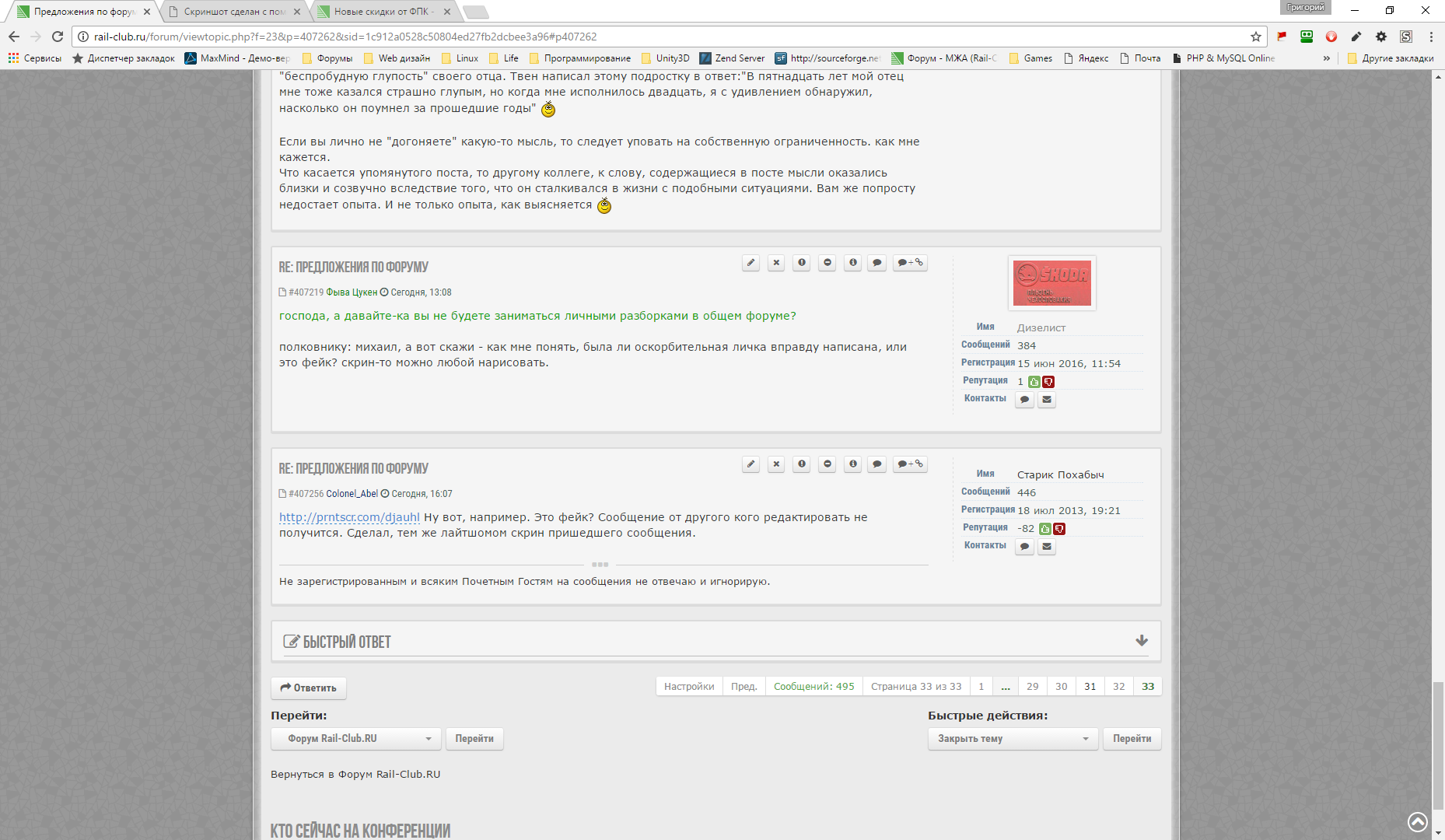Screen dimensions: 1445x840
Task: Expand the Быстрый ответ panel arrow
Action: coord(1141,641)
